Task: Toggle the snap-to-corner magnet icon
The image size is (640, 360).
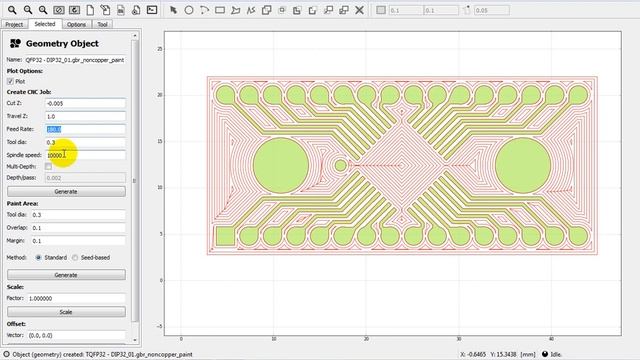Action: [x=467, y=10]
